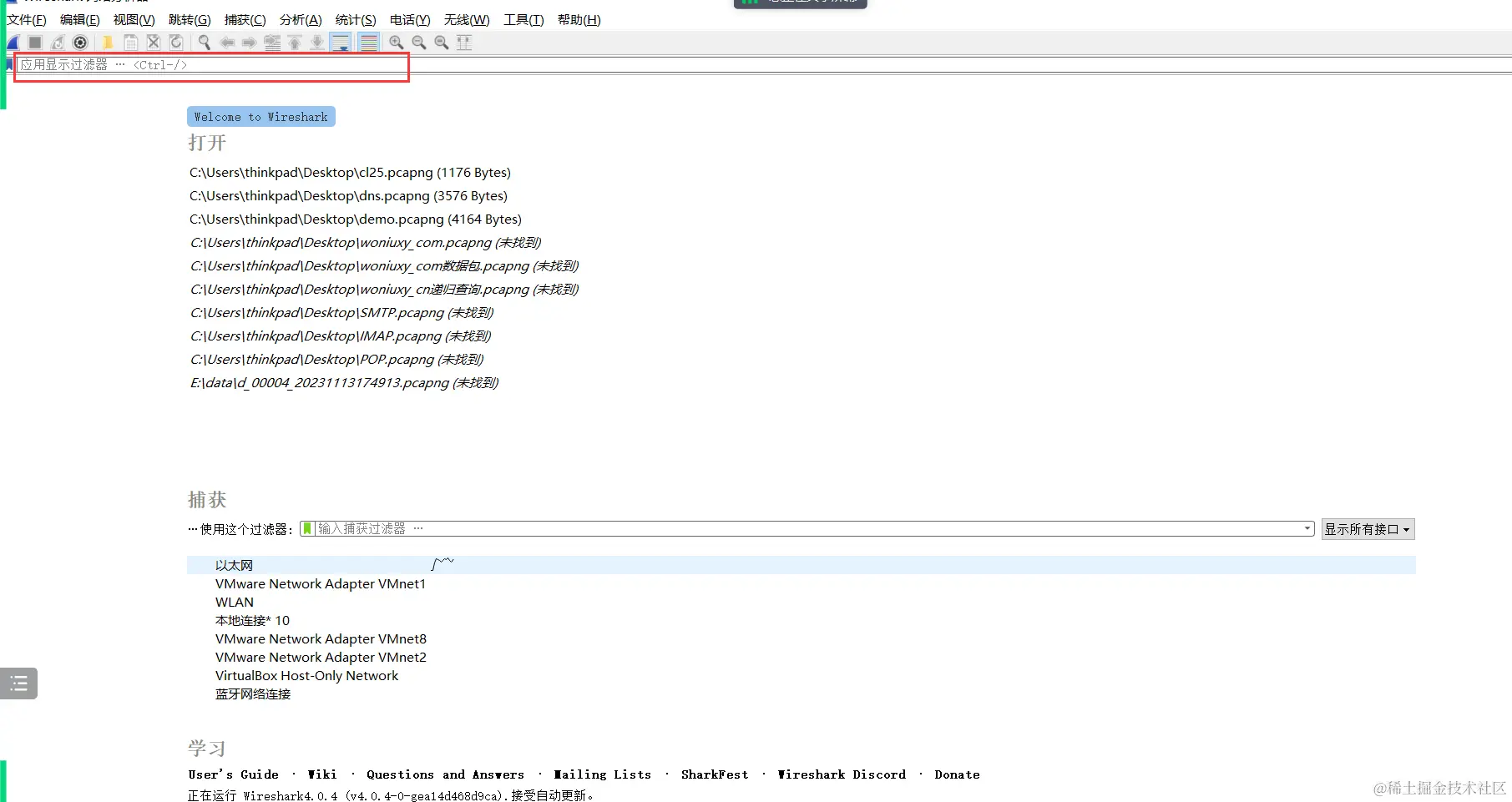The image size is (1512, 802).
Task: Expand the capture filter history dropdown arrow
Action: coord(1307,528)
